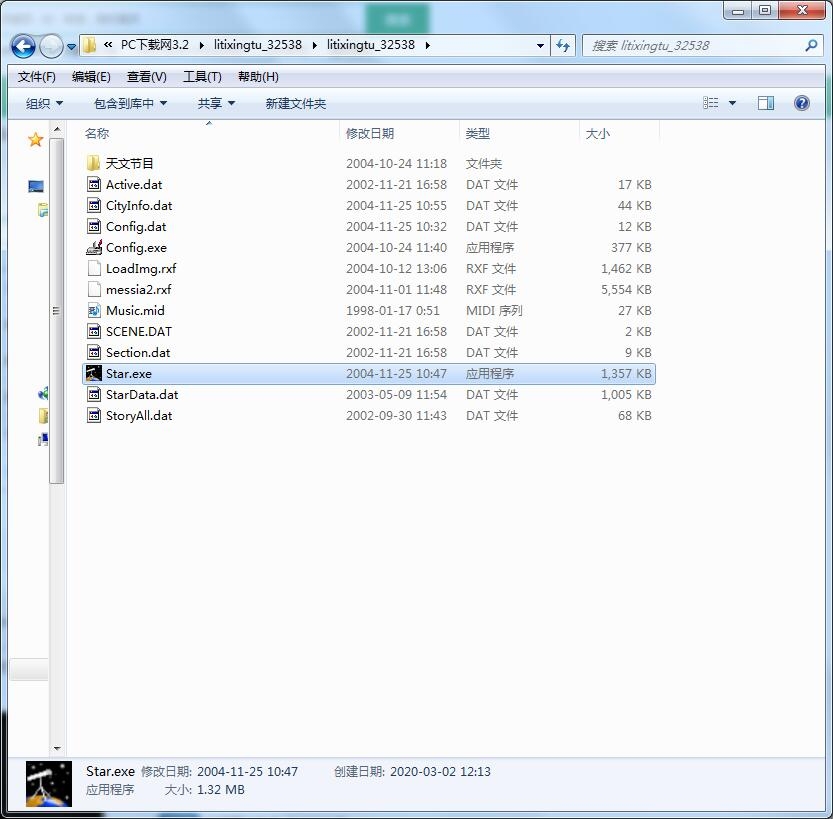The height and width of the screenshot is (819, 833).
Task: Click the blue help question mark icon
Action: (x=802, y=103)
